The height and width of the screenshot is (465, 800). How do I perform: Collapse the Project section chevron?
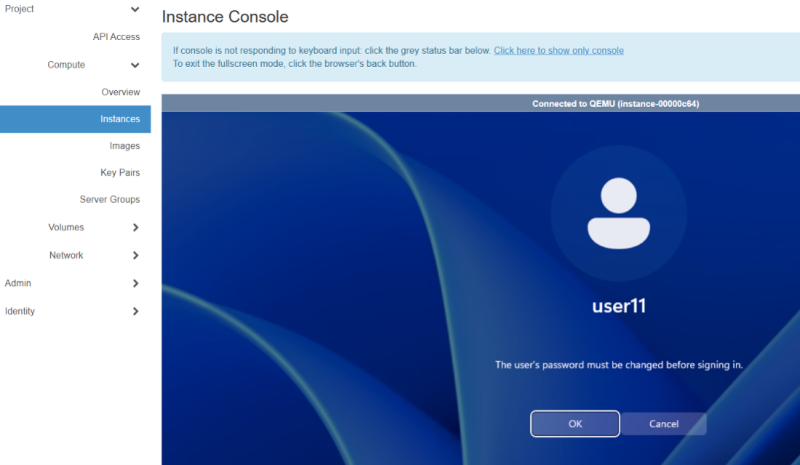pos(135,9)
